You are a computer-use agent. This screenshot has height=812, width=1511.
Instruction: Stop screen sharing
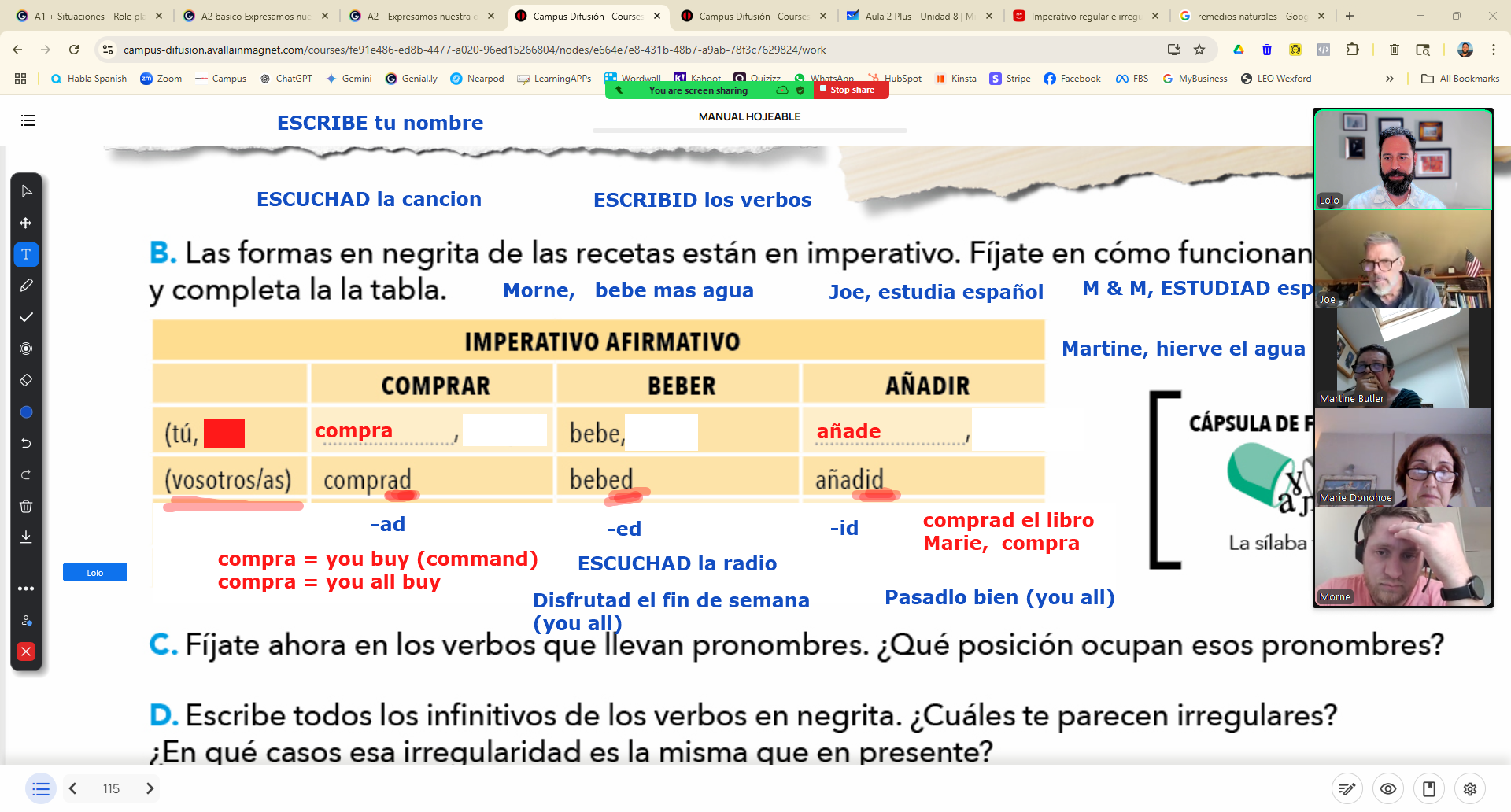[x=852, y=90]
